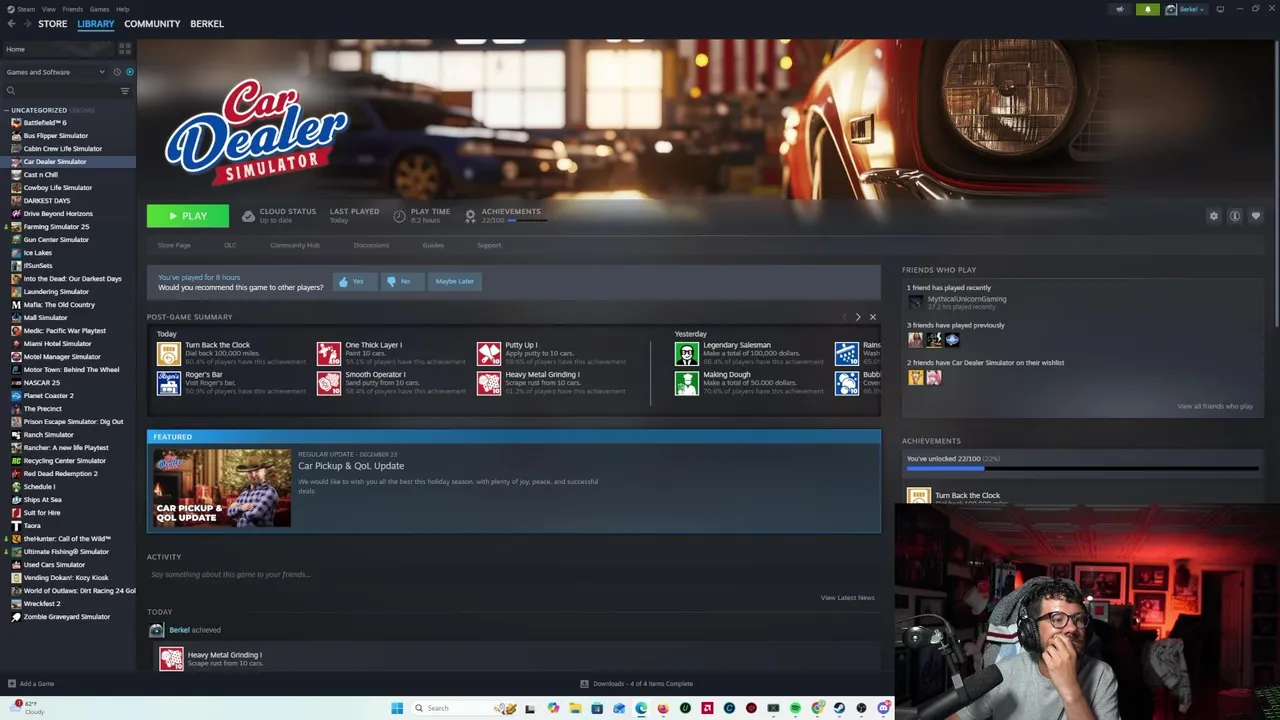The height and width of the screenshot is (720, 1280).
Task: Open the green notifications bell
Action: 1147,10
